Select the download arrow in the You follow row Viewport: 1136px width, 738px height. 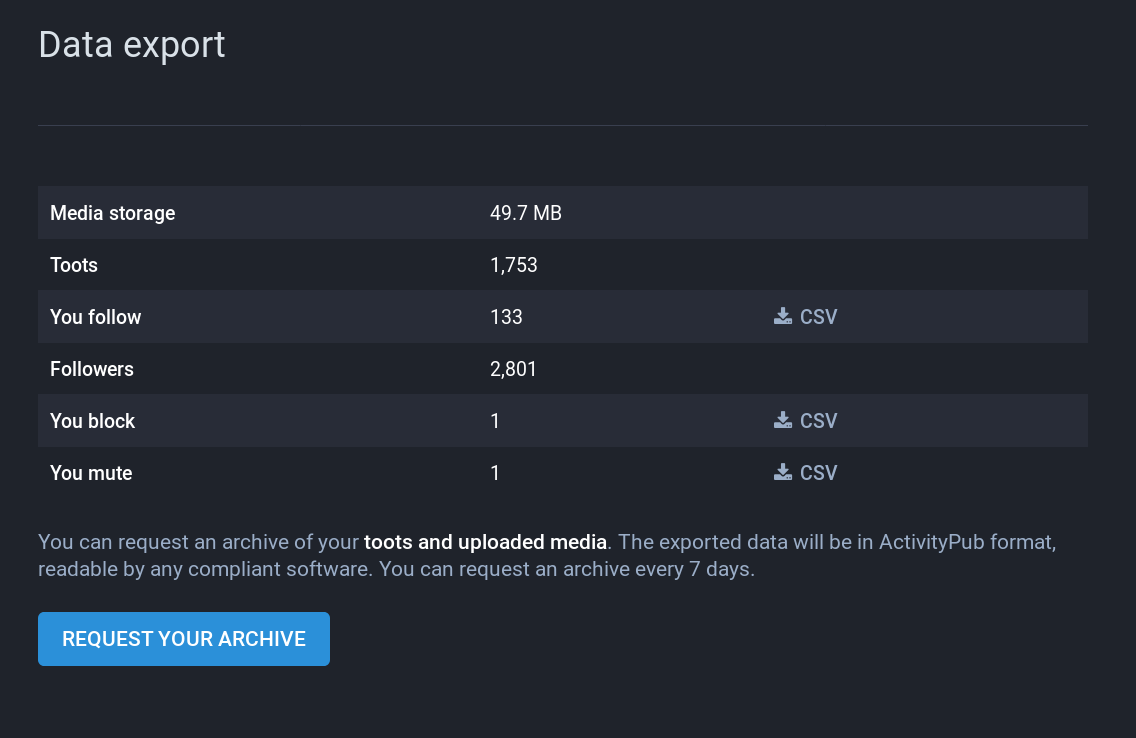782,316
